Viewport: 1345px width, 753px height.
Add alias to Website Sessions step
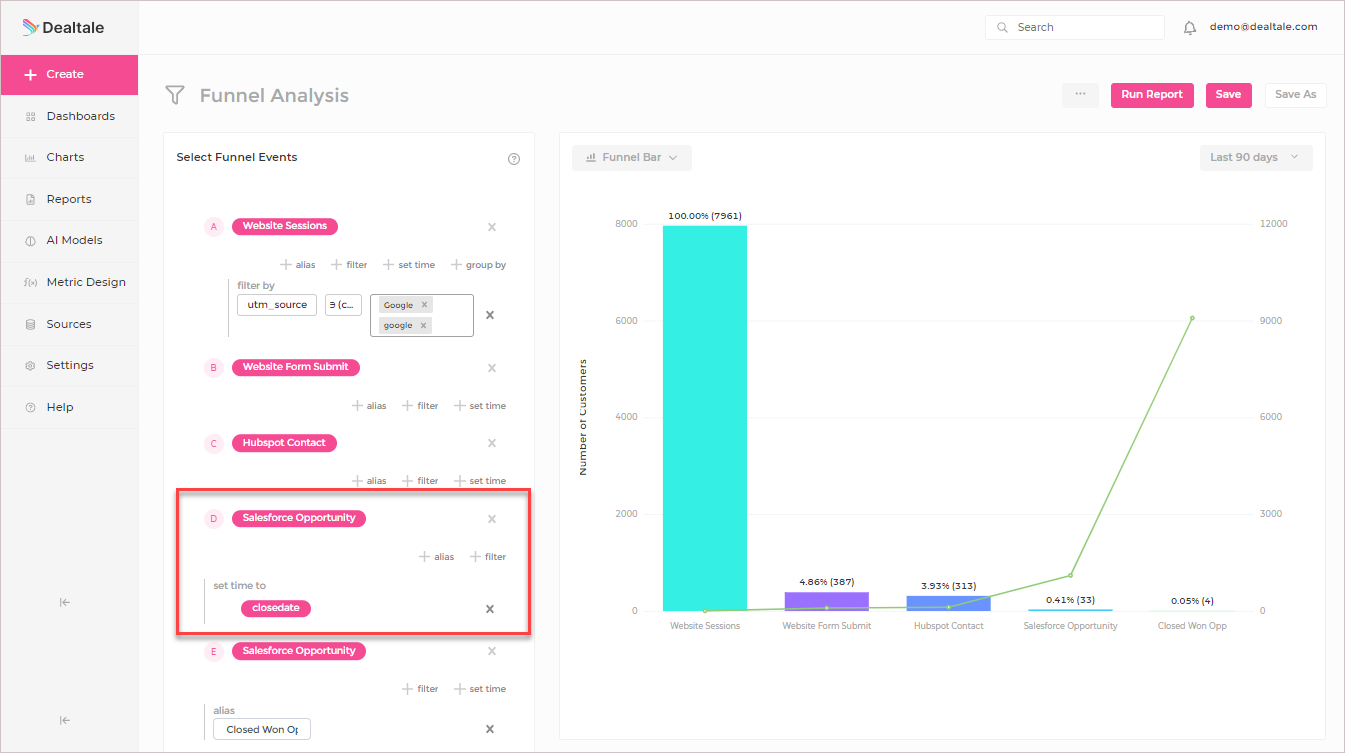click(298, 265)
